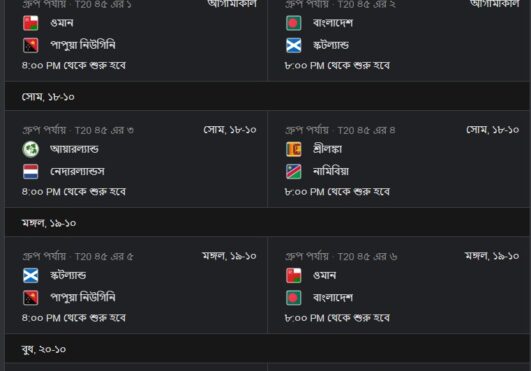Click Papua New Guinea flag in match 5
Screen dimensions: 531x371
(30, 298)
